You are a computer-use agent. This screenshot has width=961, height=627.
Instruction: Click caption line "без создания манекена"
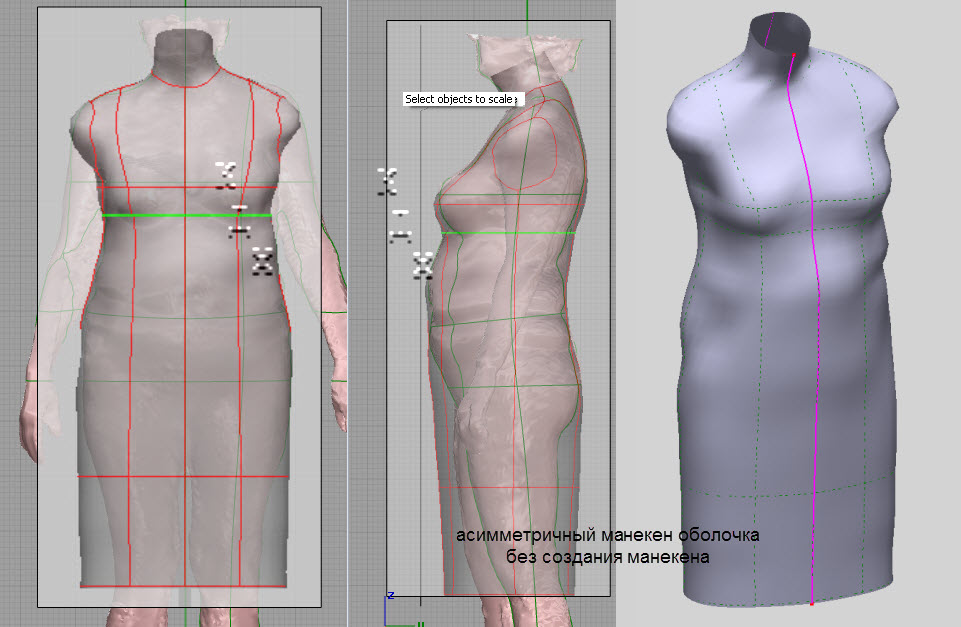pos(607,557)
